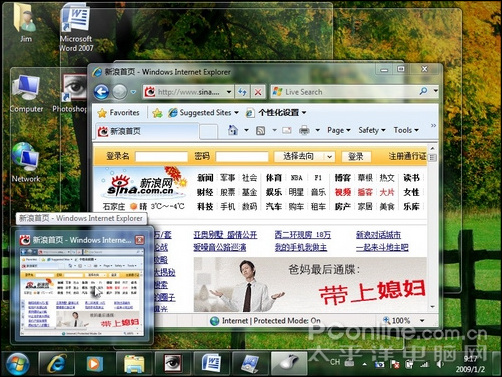This screenshot has width=502, height=377.
Task: Click page scrollbar down arrow
Action: (433, 306)
